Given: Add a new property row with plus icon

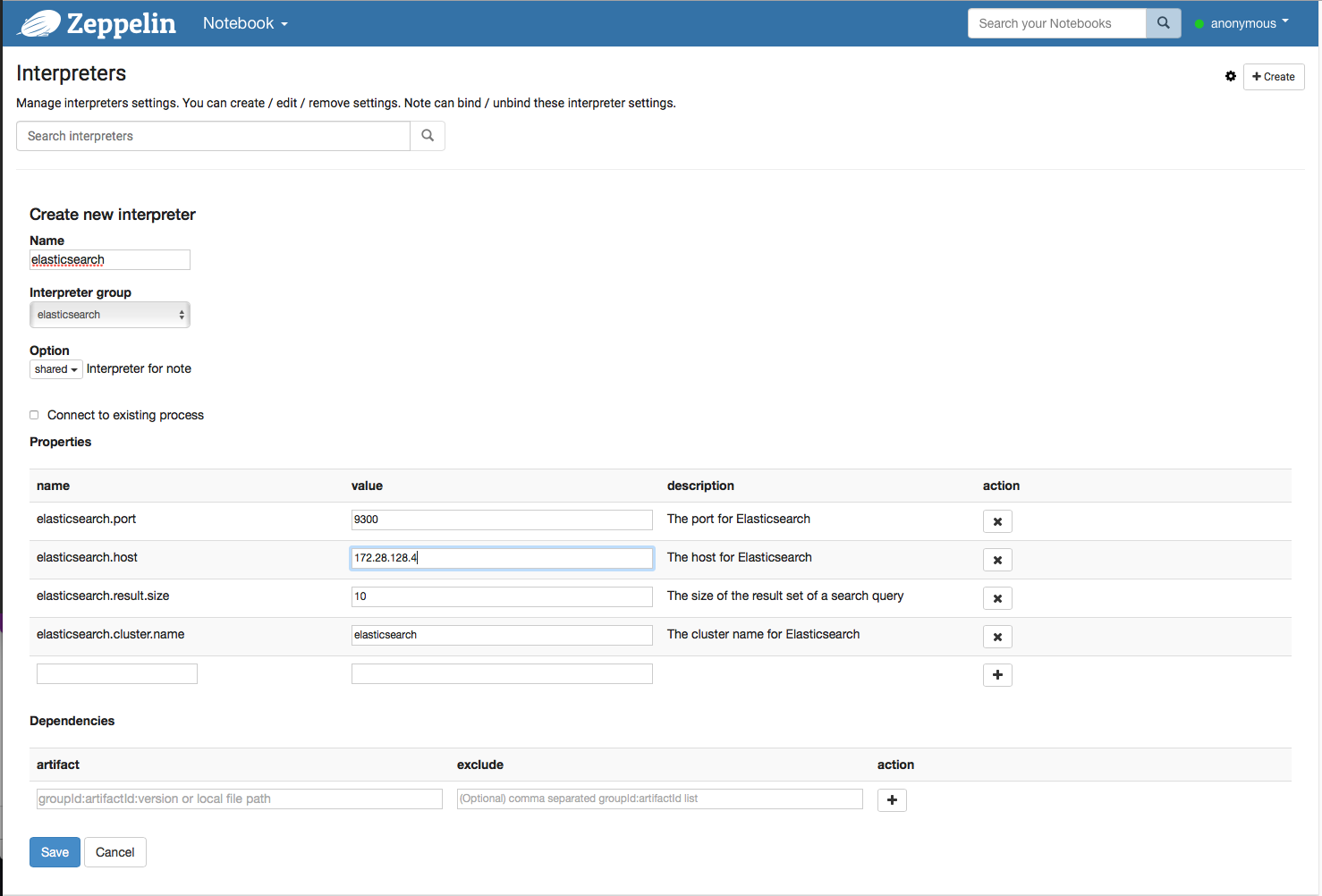Looking at the screenshot, I should [997, 674].
